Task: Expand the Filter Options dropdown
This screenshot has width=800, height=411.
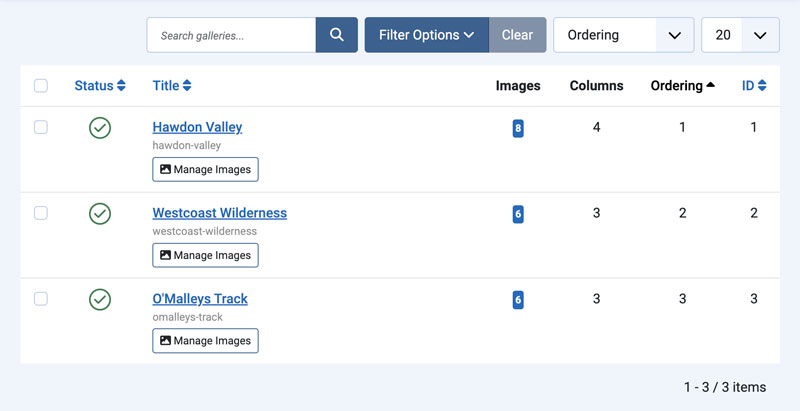Action: click(426, 35)
